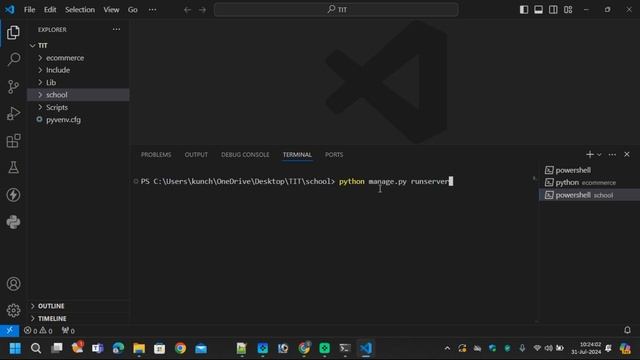Image resolution: width=640 pixels, height=360 pixels.
Task: Open the Edit menu
Action: (50, 9)
